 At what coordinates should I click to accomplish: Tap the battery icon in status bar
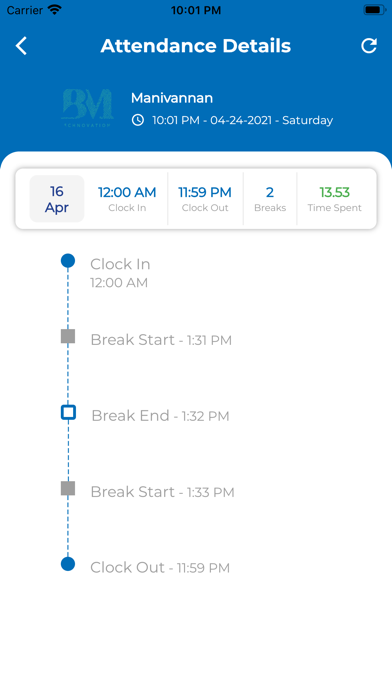point(375,10)
